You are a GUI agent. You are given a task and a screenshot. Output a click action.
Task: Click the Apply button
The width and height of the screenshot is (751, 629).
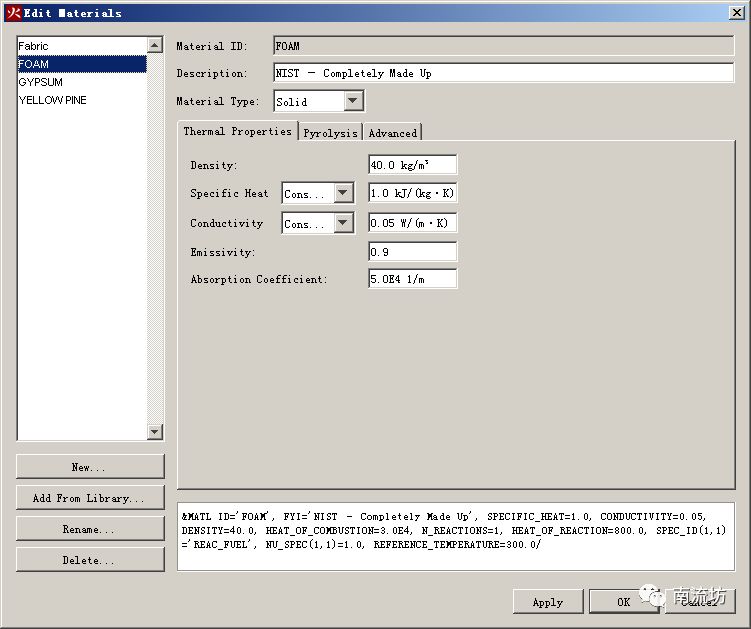point(547,602)
